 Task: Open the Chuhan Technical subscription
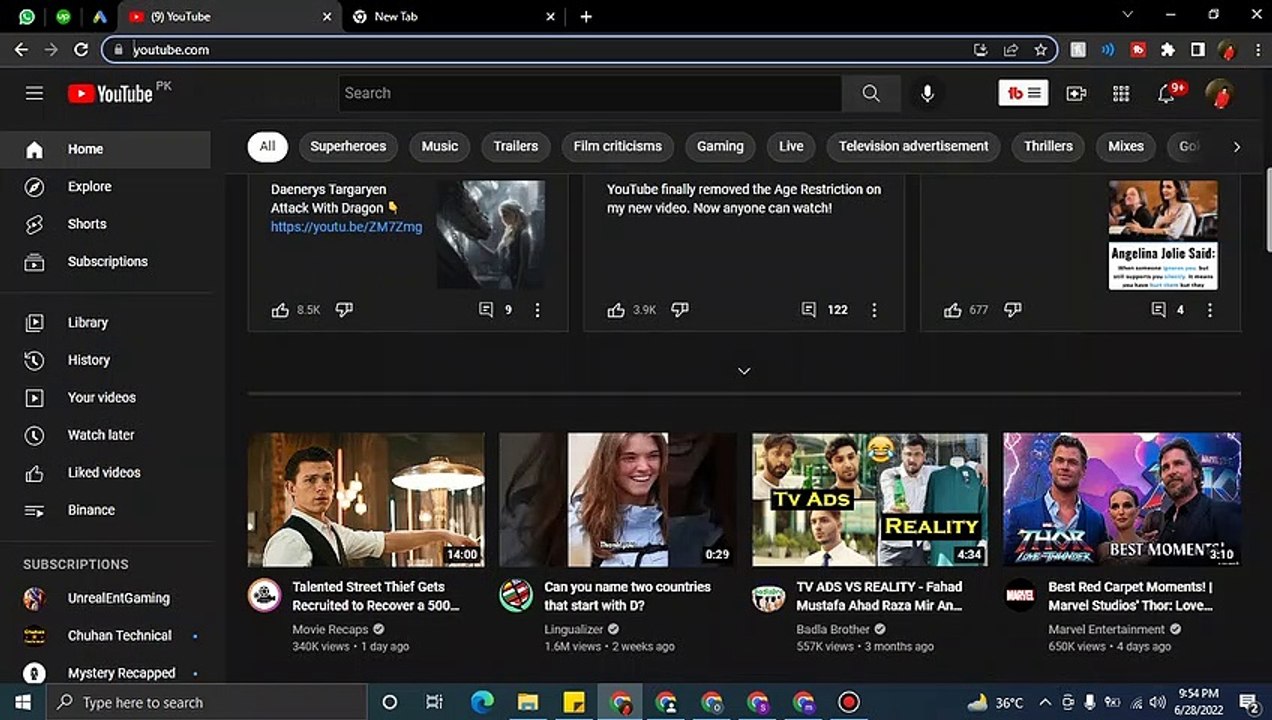(x=105, y=636)
